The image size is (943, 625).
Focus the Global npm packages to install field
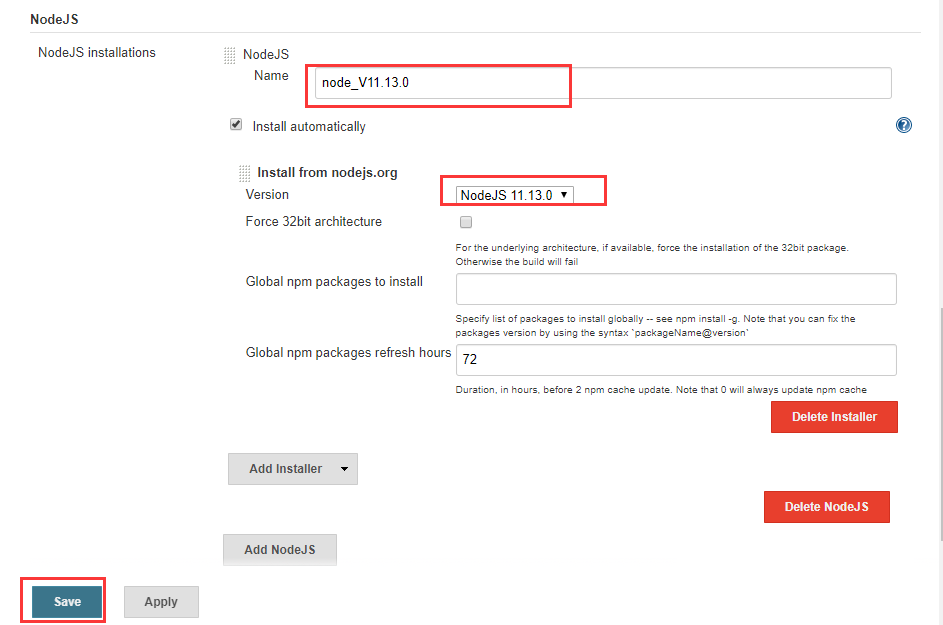676,289
